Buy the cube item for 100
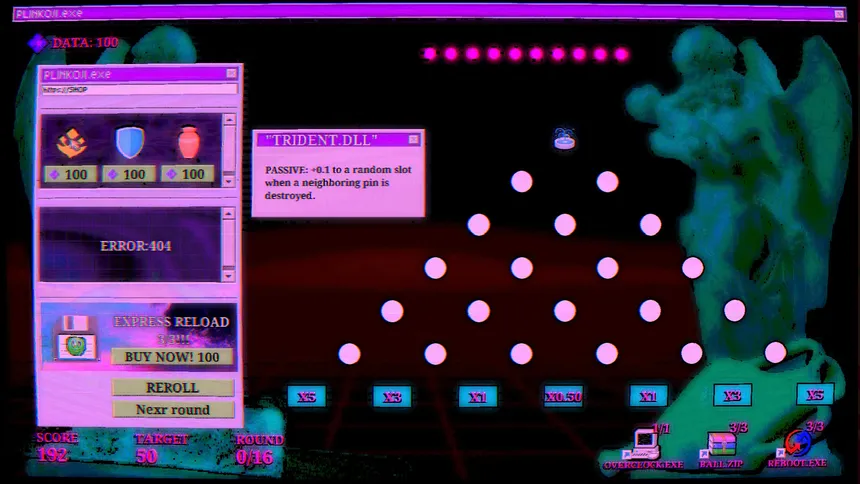 coord(71,175)
